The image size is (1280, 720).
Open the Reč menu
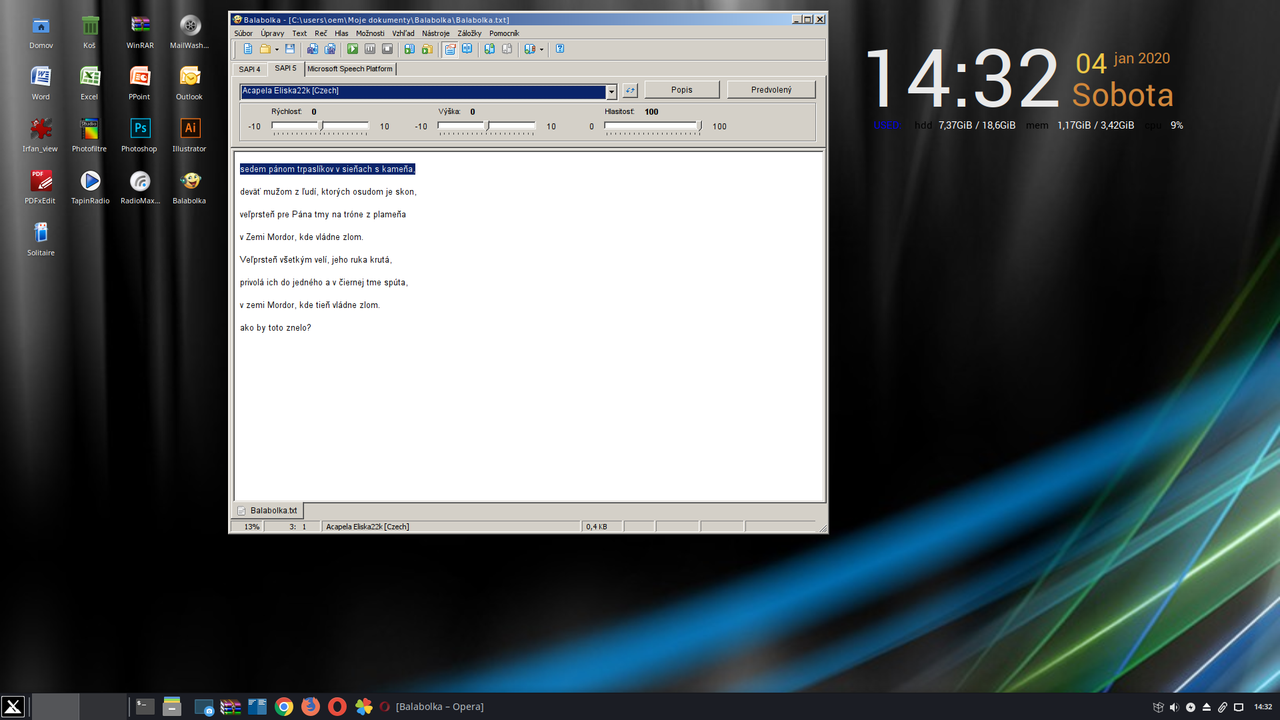coord(321,33)
